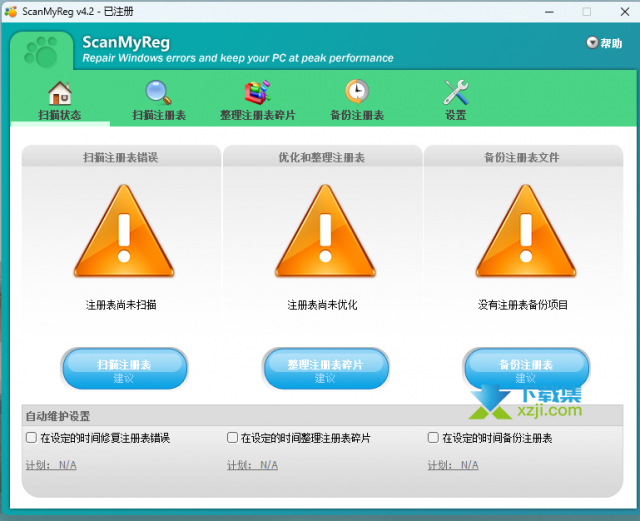Enable 在设定的时间整理注册表碎片 checkbox

[232, 437]
